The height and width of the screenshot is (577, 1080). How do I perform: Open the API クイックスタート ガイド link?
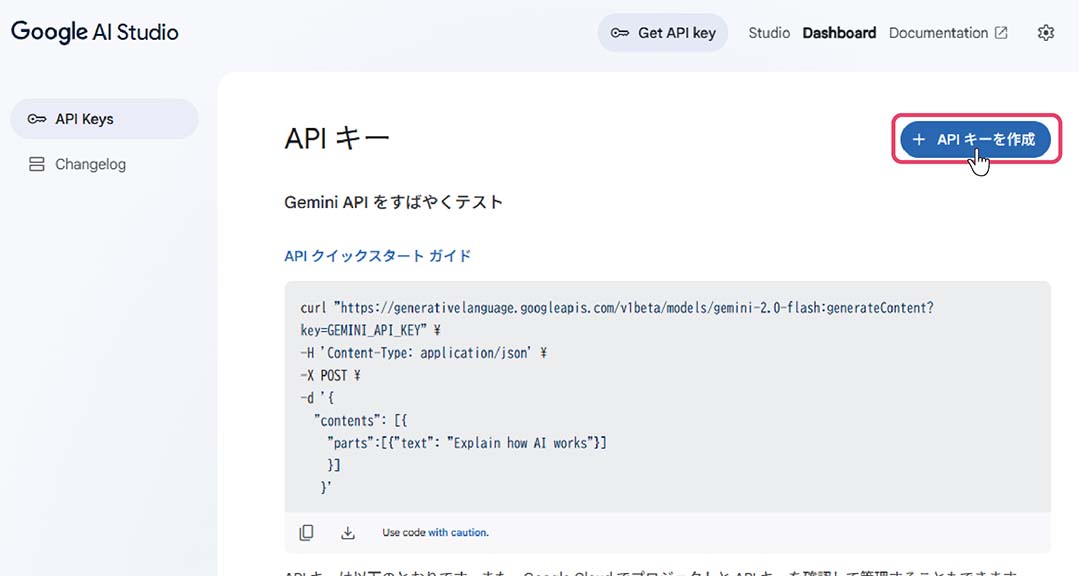(x=377, y=256)
